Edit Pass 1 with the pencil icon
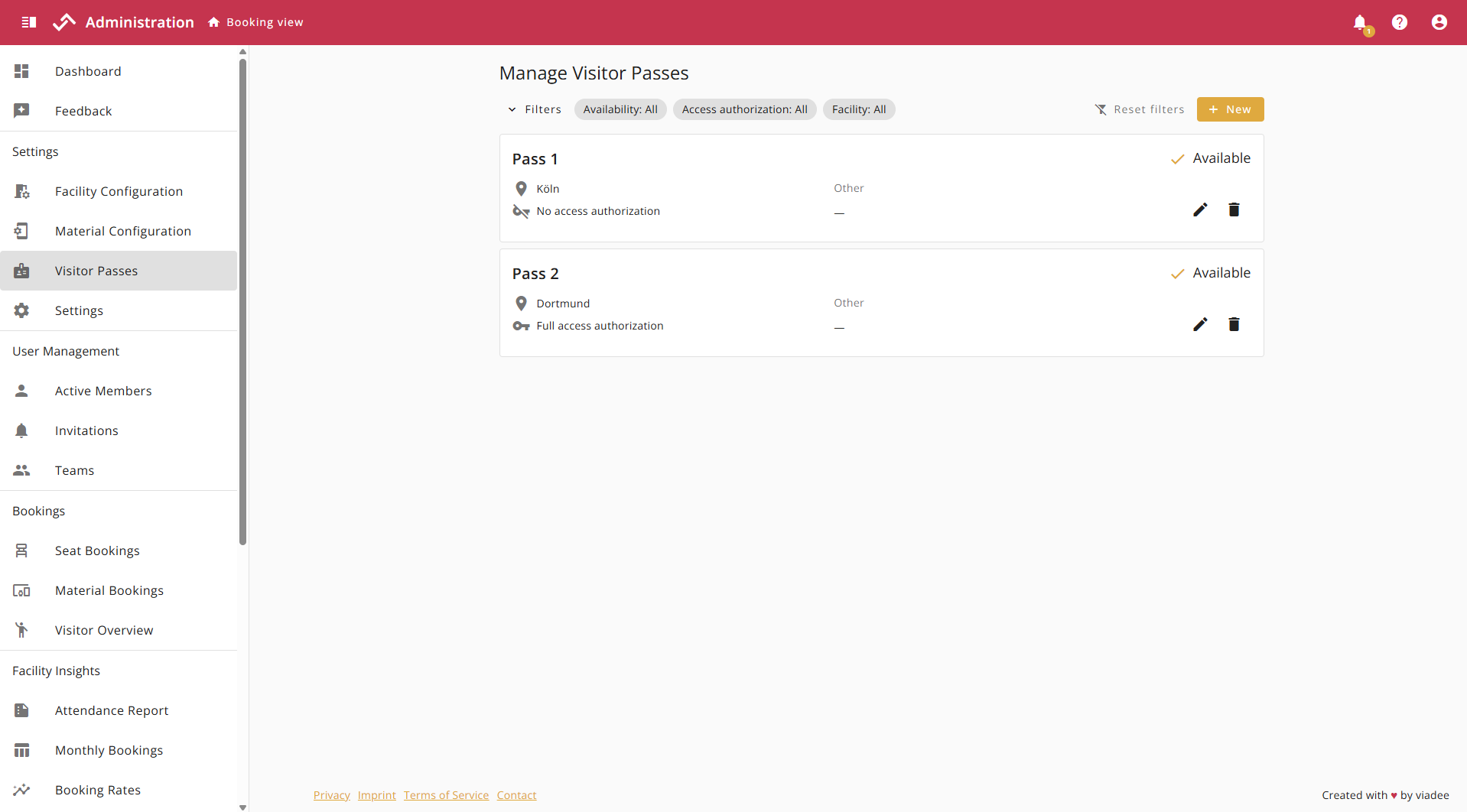This screenshot has height=812, width=1467. coord(1200,209)
